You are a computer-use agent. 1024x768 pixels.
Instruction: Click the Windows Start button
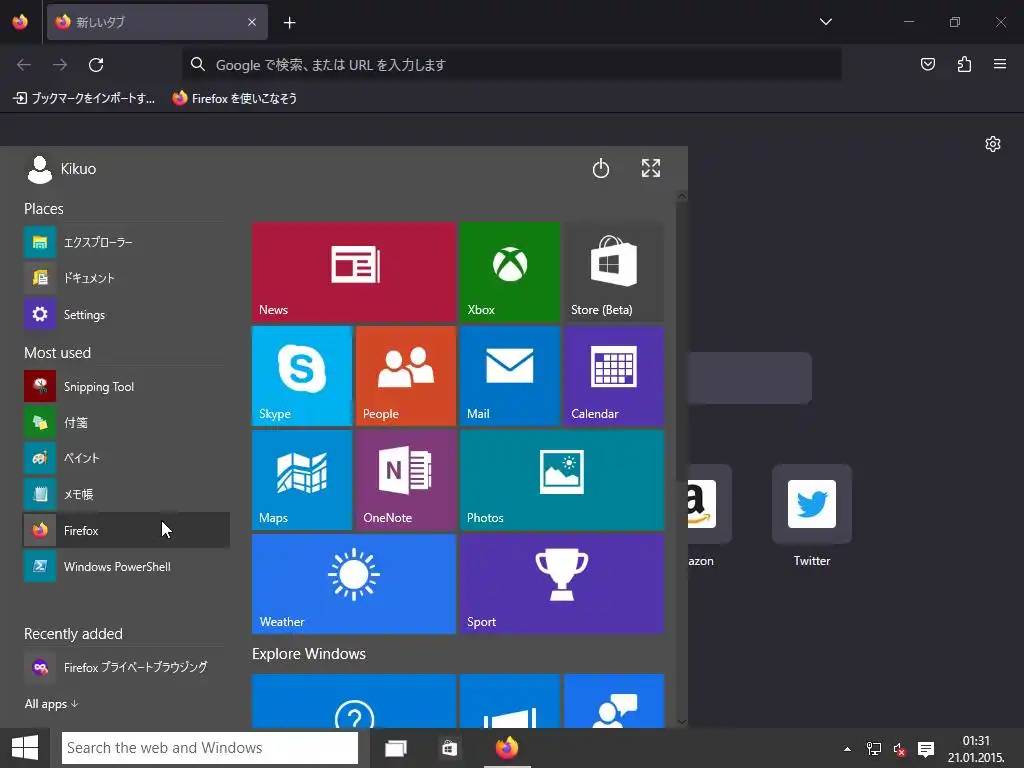[x=25, y=748]
